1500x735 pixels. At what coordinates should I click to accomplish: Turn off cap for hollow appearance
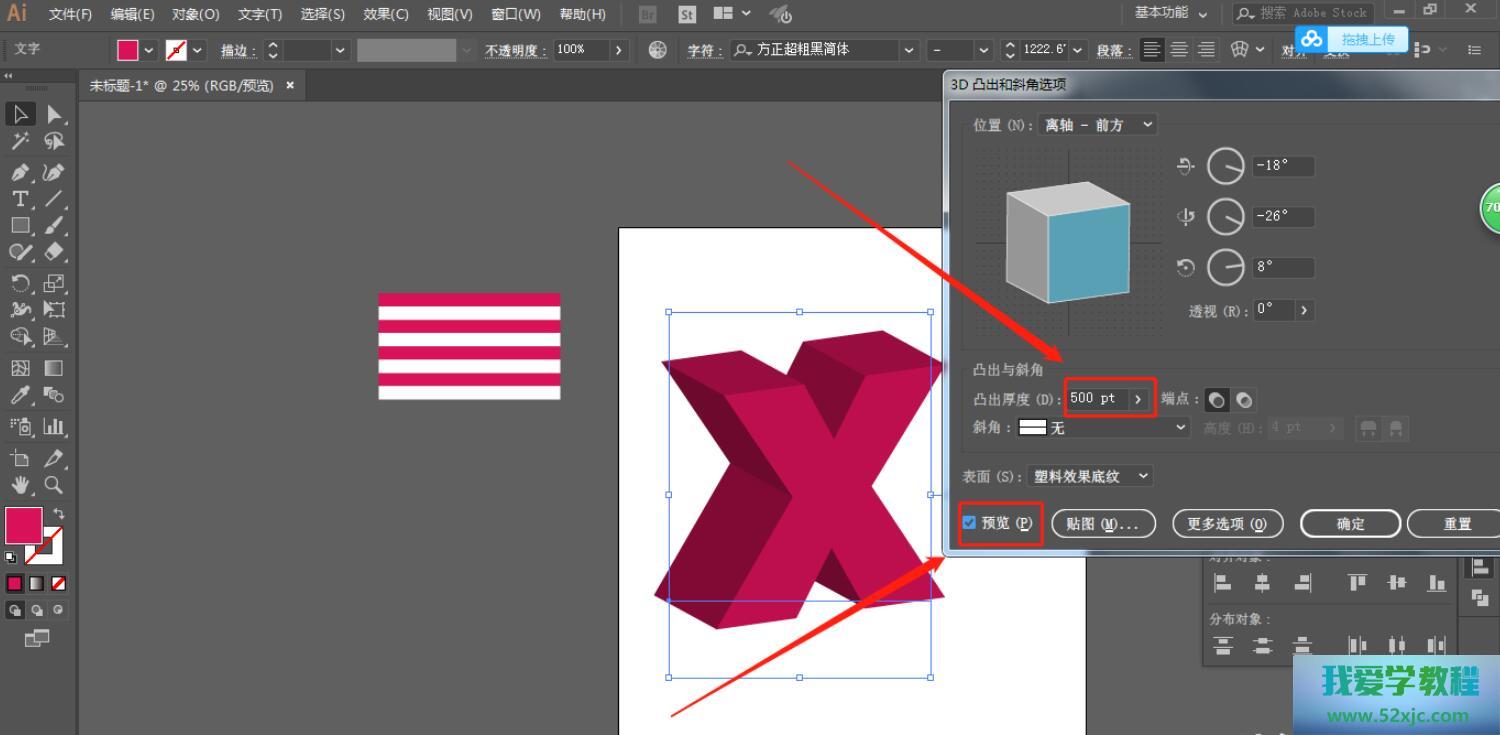pos(1243,400)
